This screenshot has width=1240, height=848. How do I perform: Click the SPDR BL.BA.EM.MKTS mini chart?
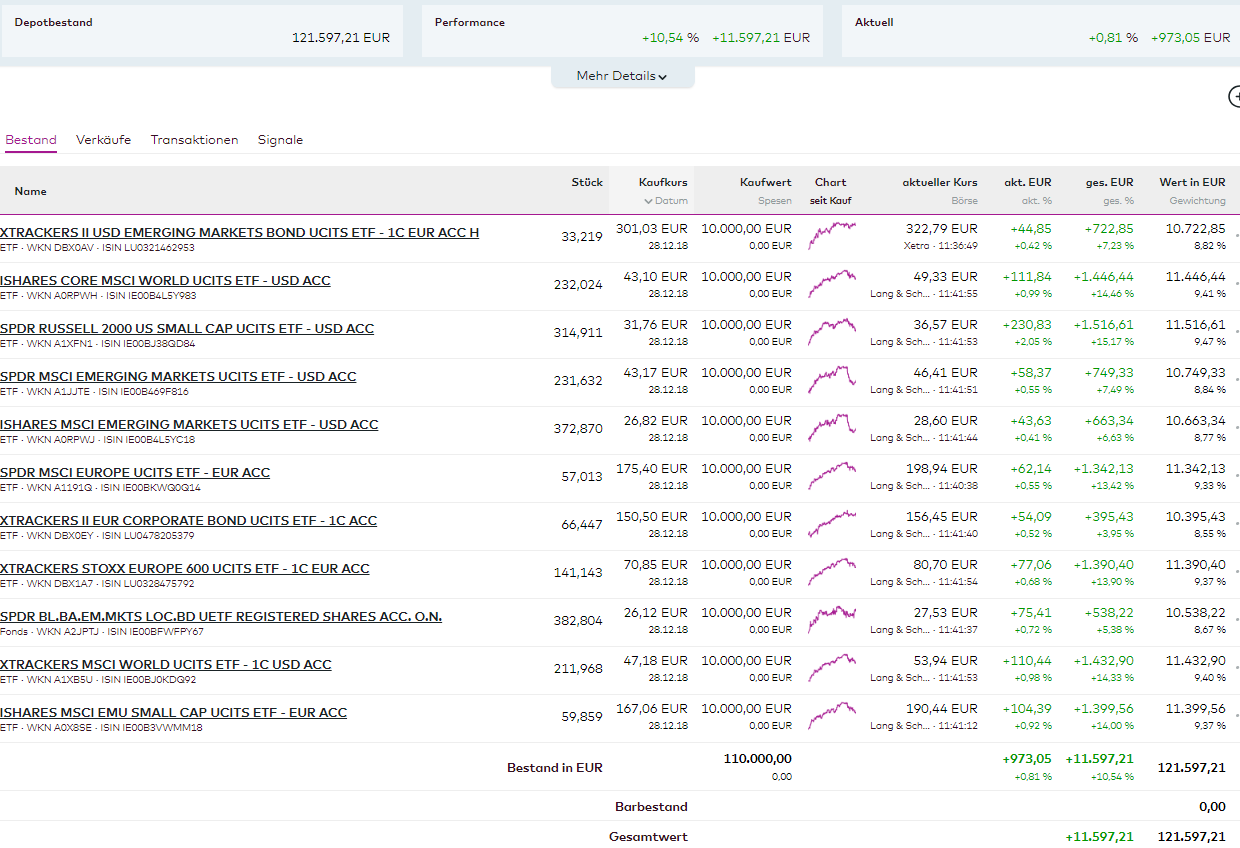coord(831,619)
